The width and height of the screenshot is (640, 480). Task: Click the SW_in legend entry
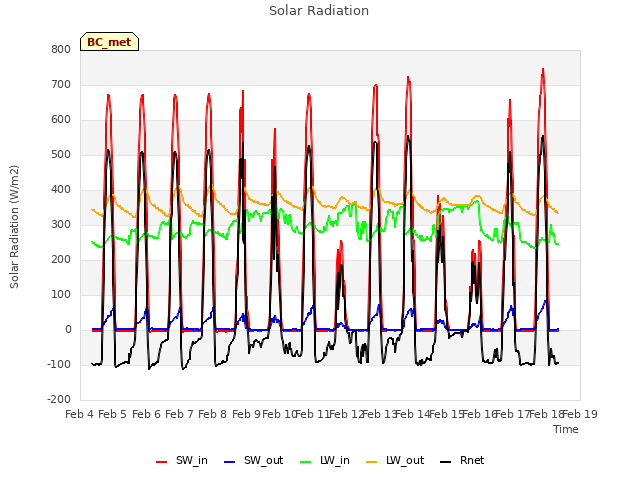[x=182, y=461]
